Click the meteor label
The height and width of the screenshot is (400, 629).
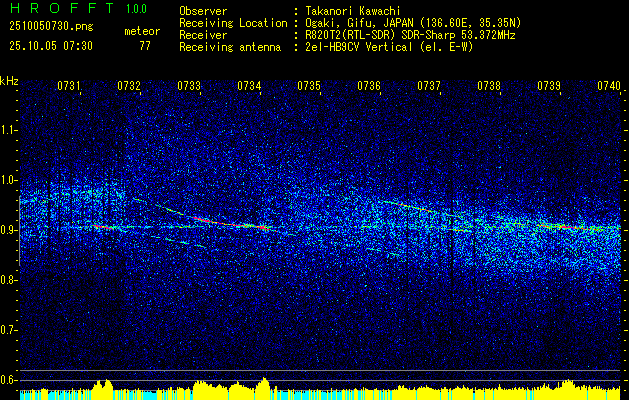(x=142, y=31)
